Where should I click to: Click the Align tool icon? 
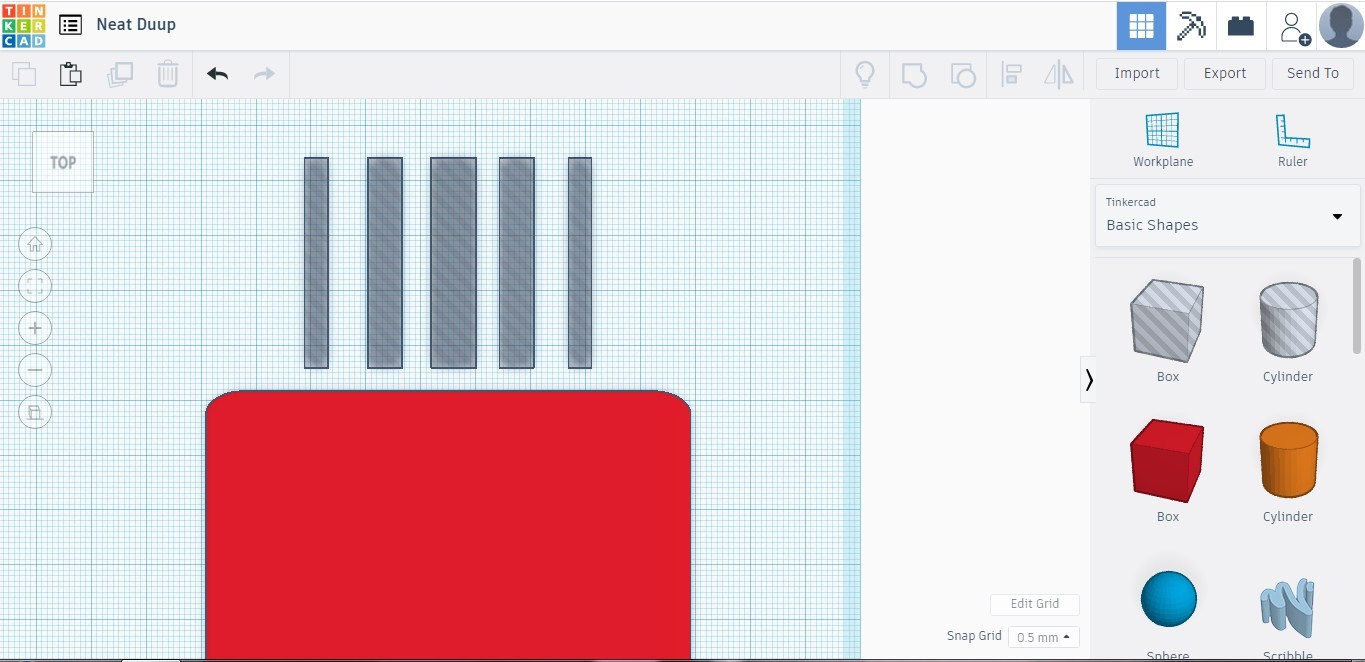point(1011,74)
